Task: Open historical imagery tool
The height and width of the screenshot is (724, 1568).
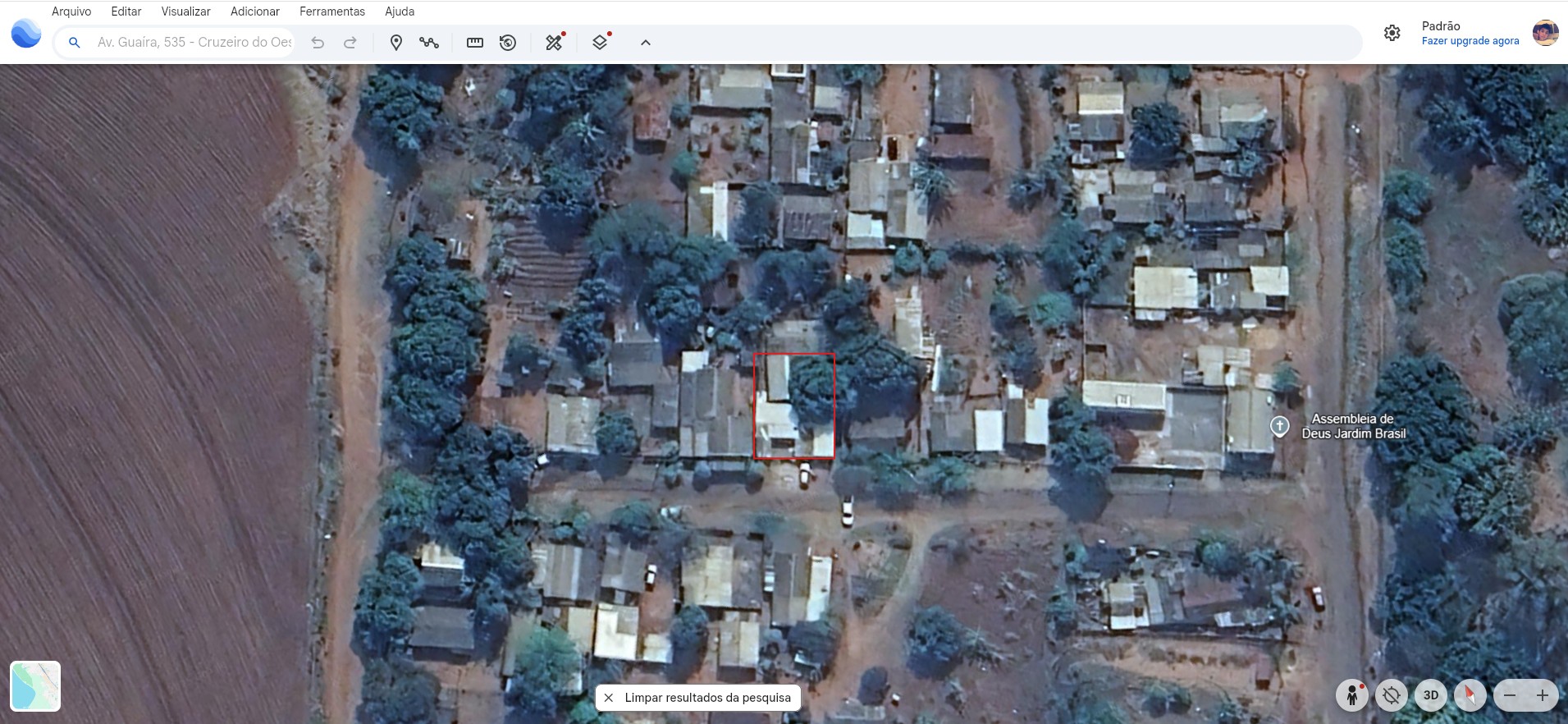Action: pyautogui.click(x=508, y=43)
